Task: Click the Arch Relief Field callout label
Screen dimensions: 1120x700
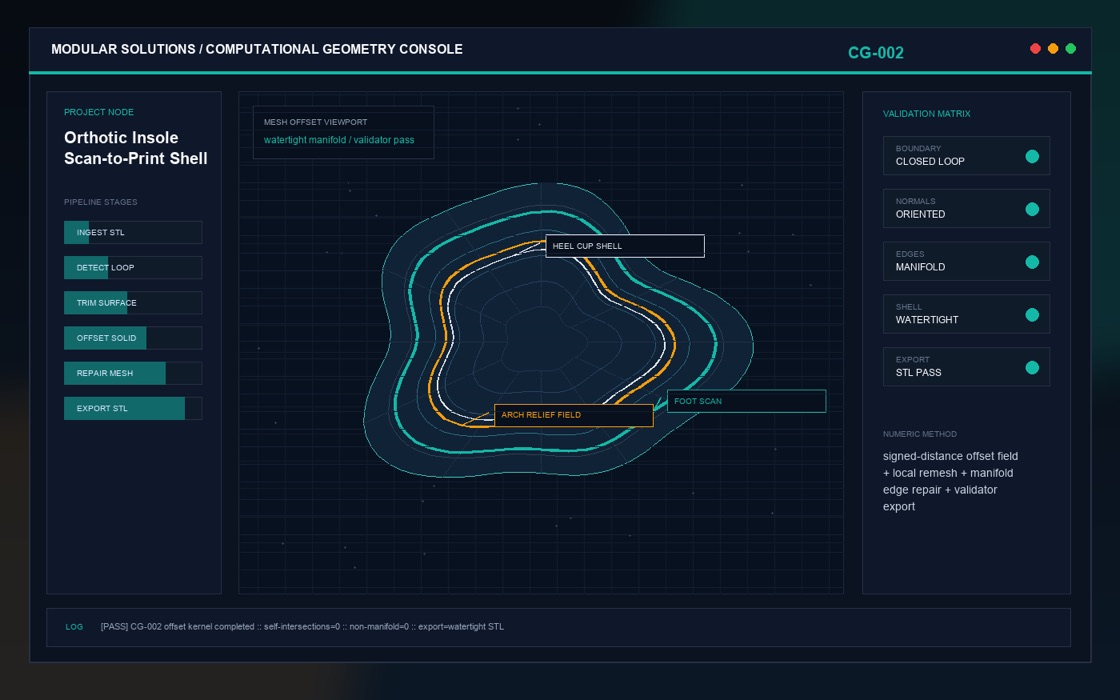Action: tap(574, 415)
